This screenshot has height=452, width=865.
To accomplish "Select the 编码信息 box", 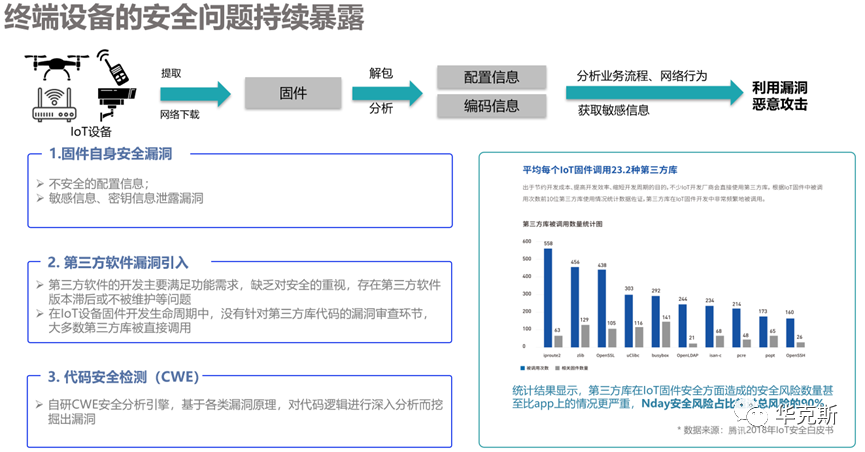I will pyautogui.click(x=492, y=107).
